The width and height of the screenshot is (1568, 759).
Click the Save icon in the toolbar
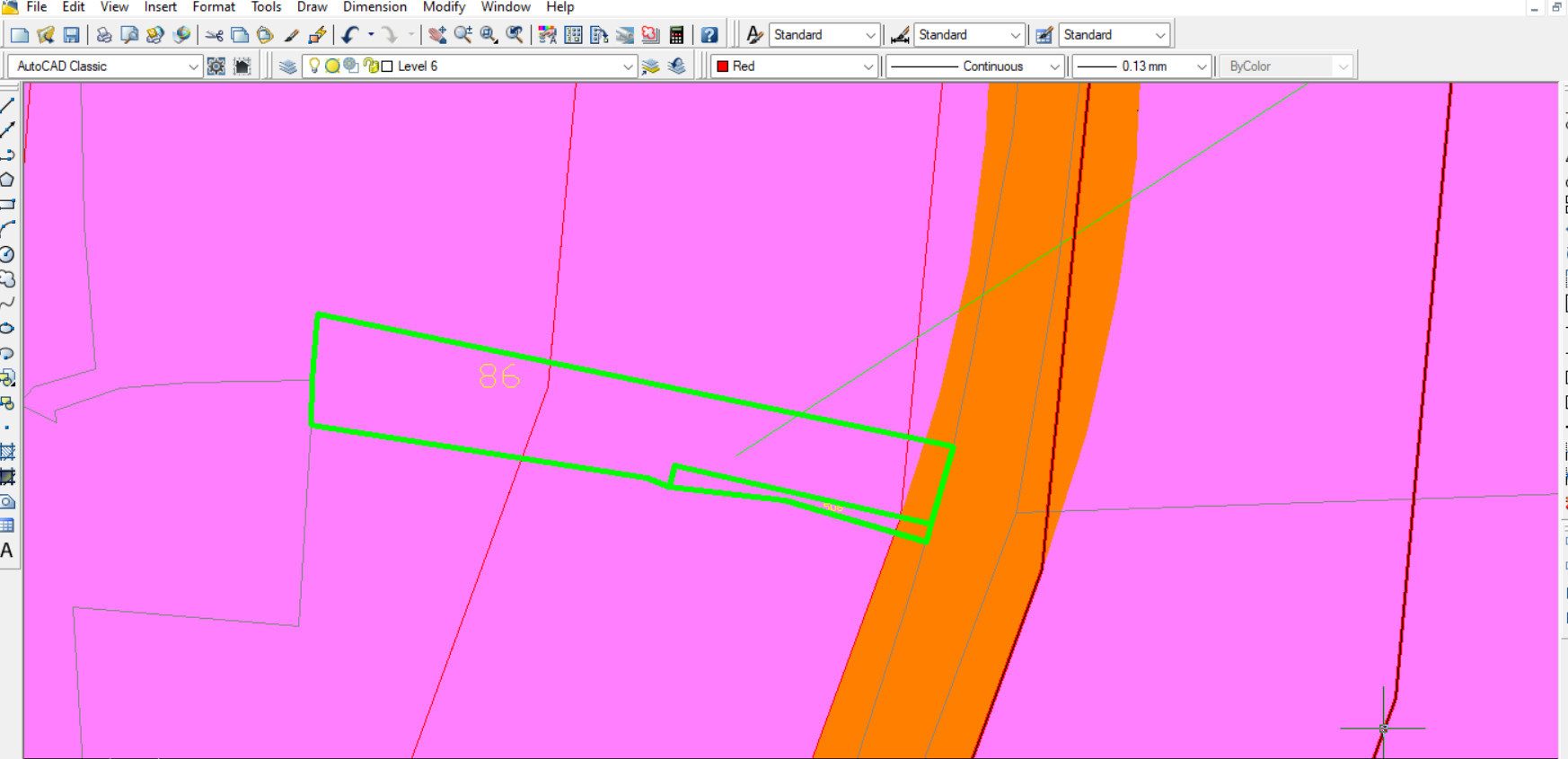(x=71, y=35)
